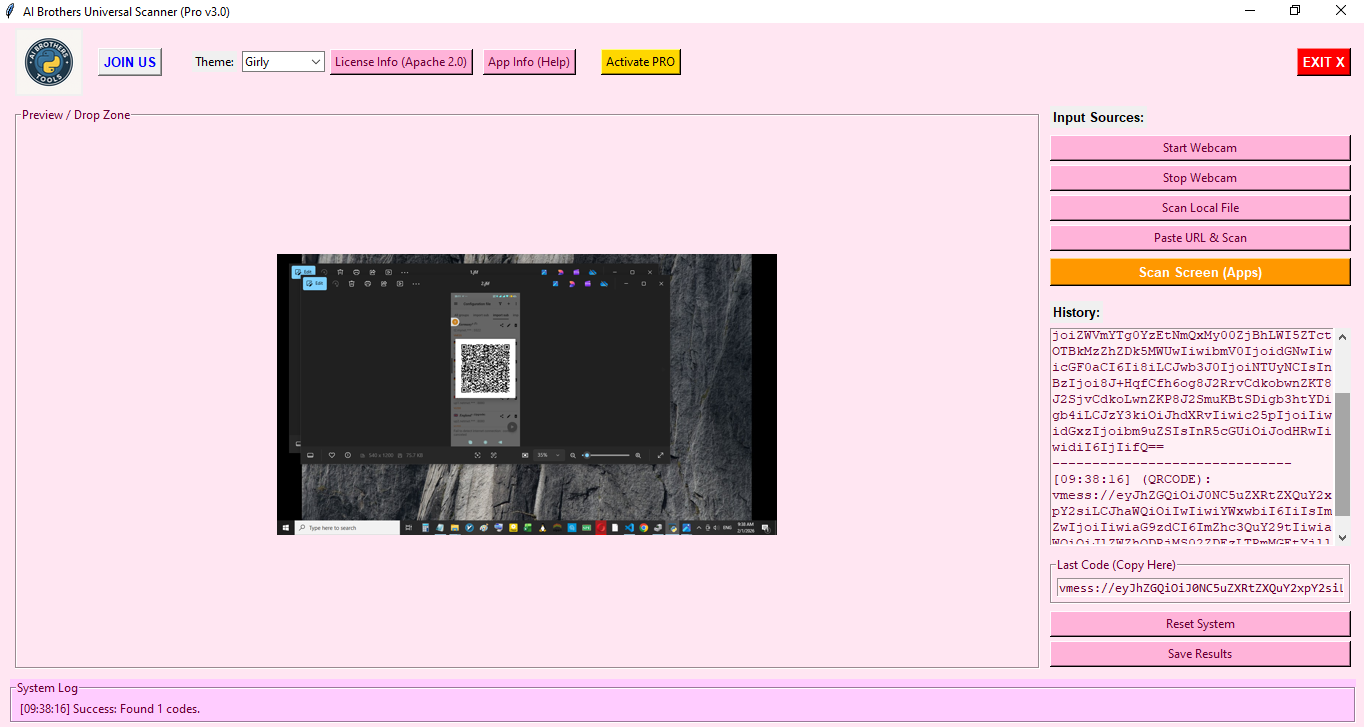The height and width of the screenshot is (727, 1364).
Task: Click the History scroll up arrow
Action: coord(1342,338)
